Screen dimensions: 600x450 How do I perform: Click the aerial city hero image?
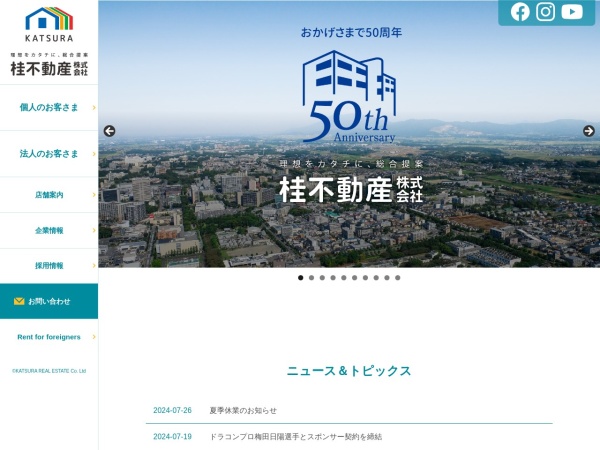[349, 134]
